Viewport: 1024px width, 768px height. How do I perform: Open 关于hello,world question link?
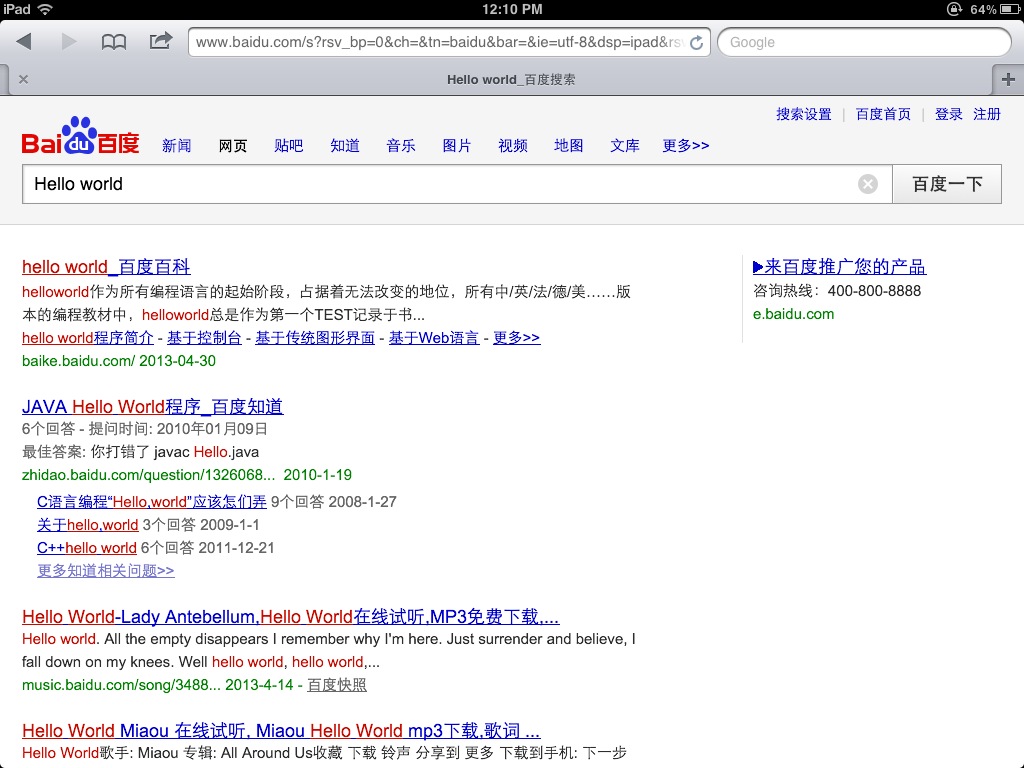(88, 524)
